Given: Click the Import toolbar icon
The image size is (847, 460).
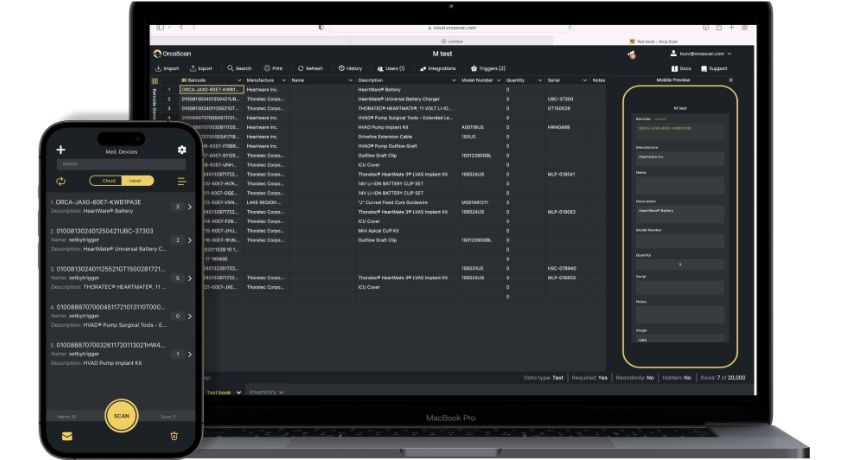Looking at the screenshot, I should (166, 68).
